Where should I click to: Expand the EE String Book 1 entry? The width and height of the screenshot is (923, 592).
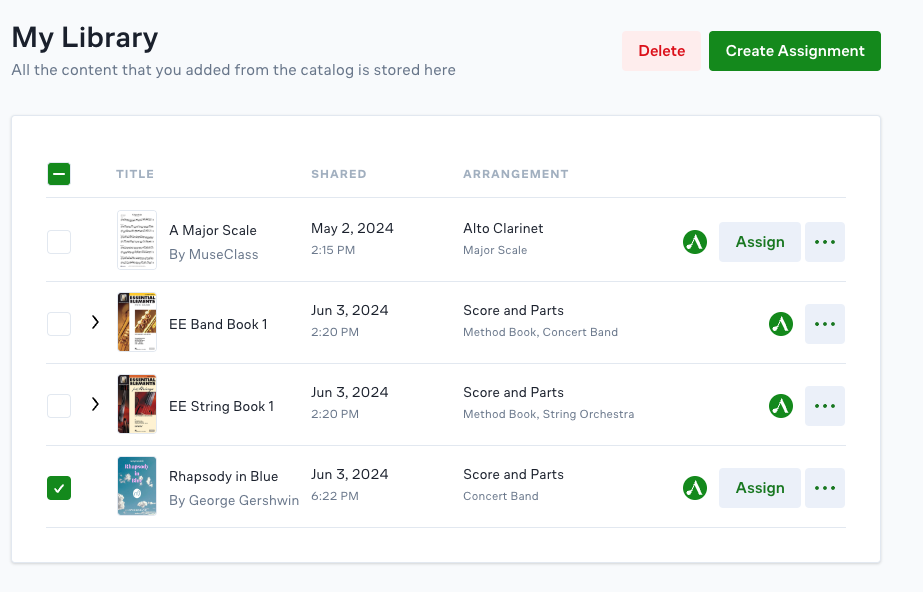coord(95,405)
